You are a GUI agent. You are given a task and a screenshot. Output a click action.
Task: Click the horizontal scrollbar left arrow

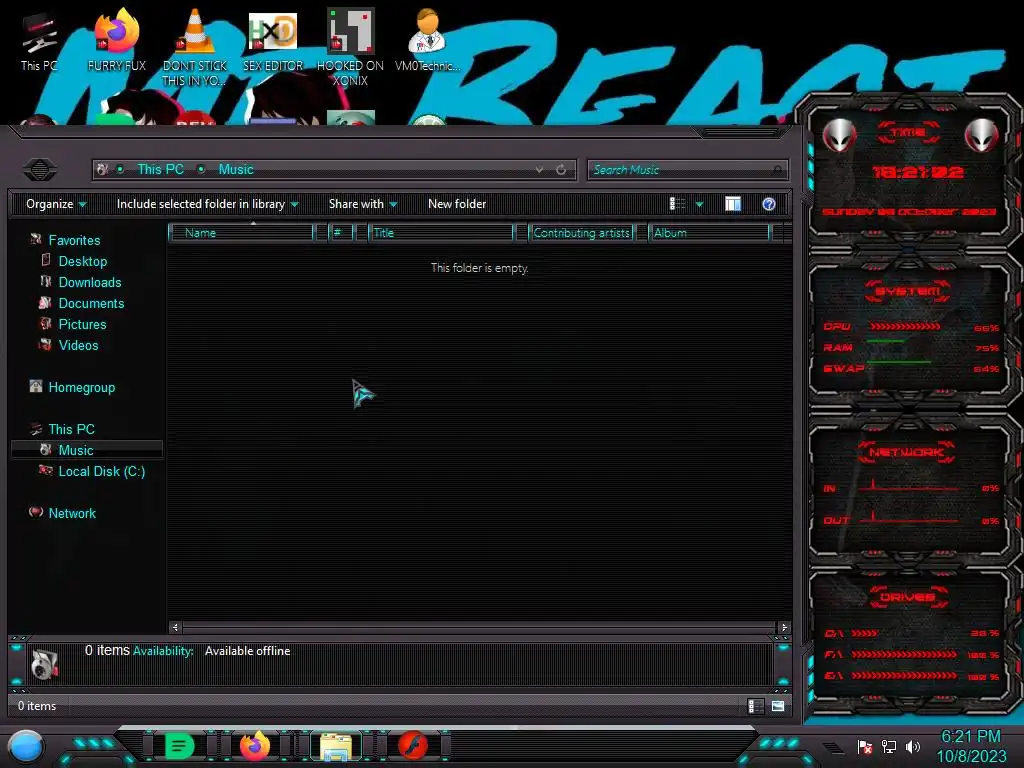coord(175,628)
